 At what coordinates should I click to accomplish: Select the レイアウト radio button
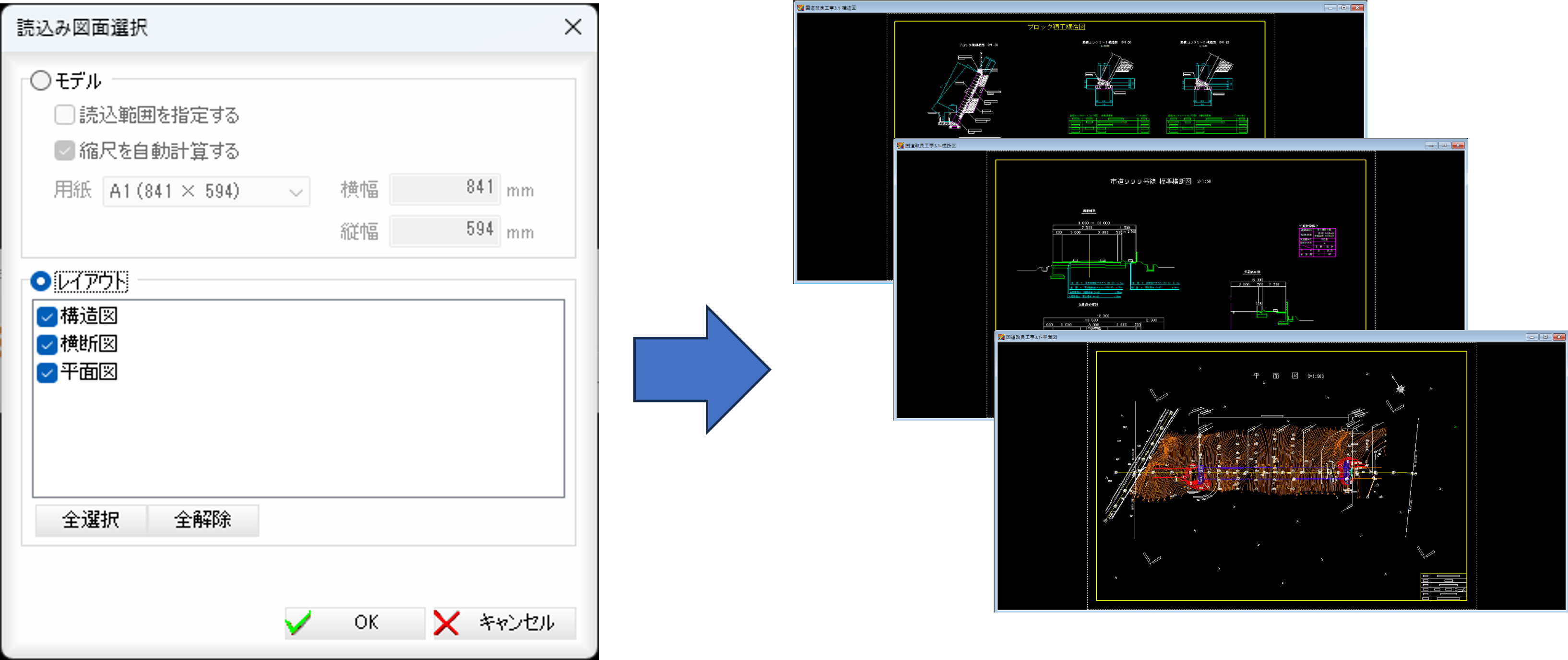(40, 281)
